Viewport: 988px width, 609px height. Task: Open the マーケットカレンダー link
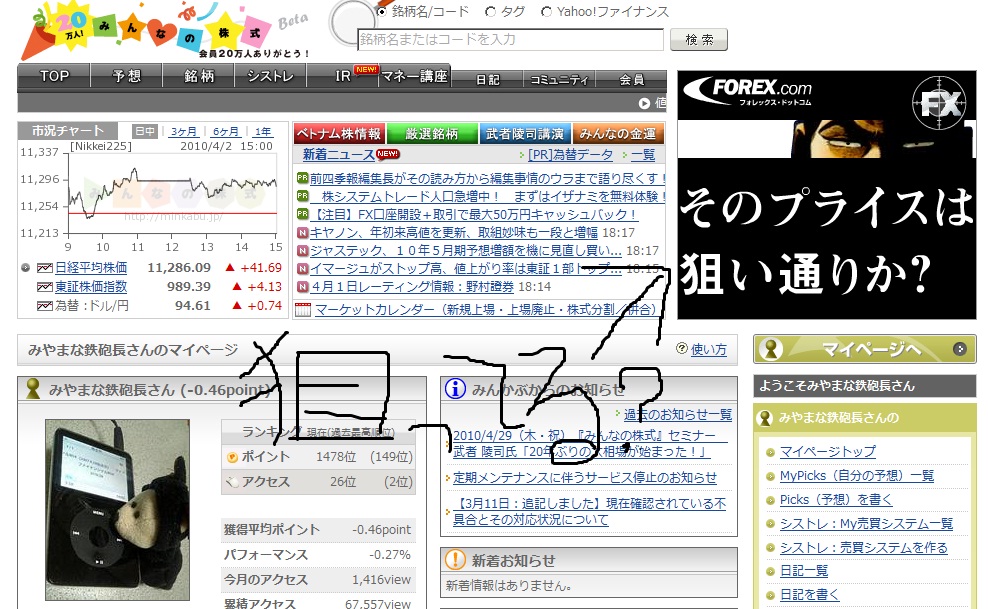(x=486, y=309)
